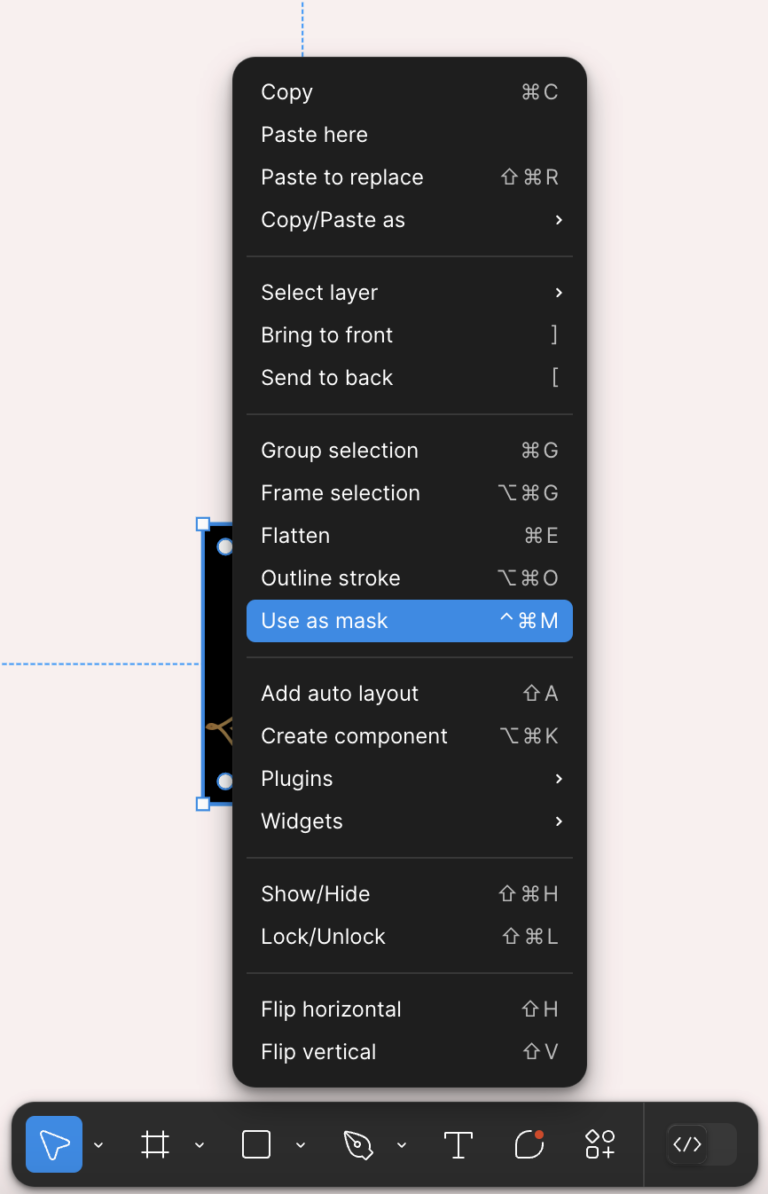
Task: Expand the Move tool options chevron
Action: pos(98,1144)
